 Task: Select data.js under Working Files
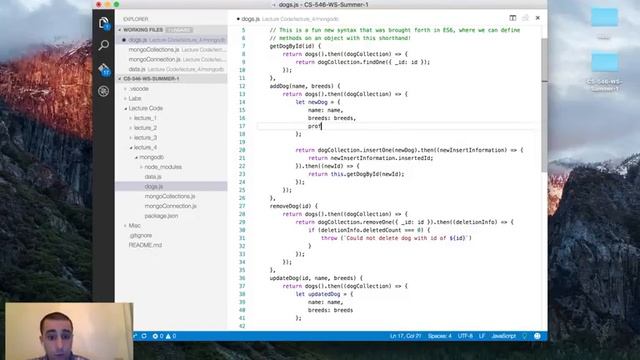171,69
